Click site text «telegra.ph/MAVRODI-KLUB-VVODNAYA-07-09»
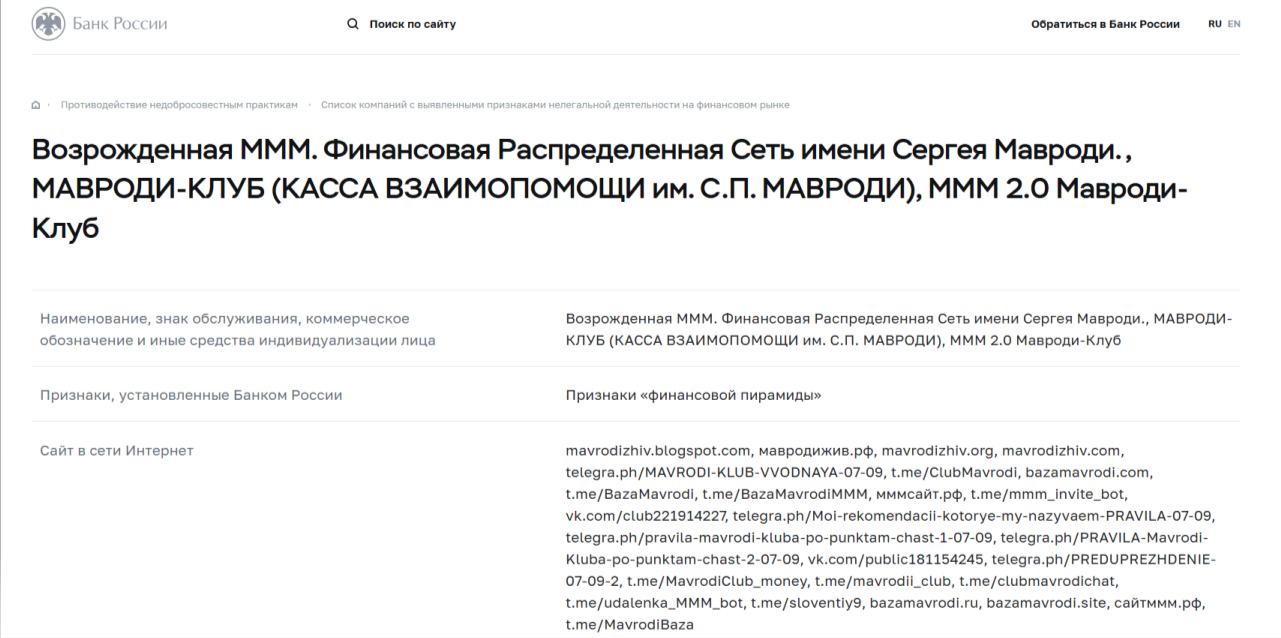 point(726,472)
